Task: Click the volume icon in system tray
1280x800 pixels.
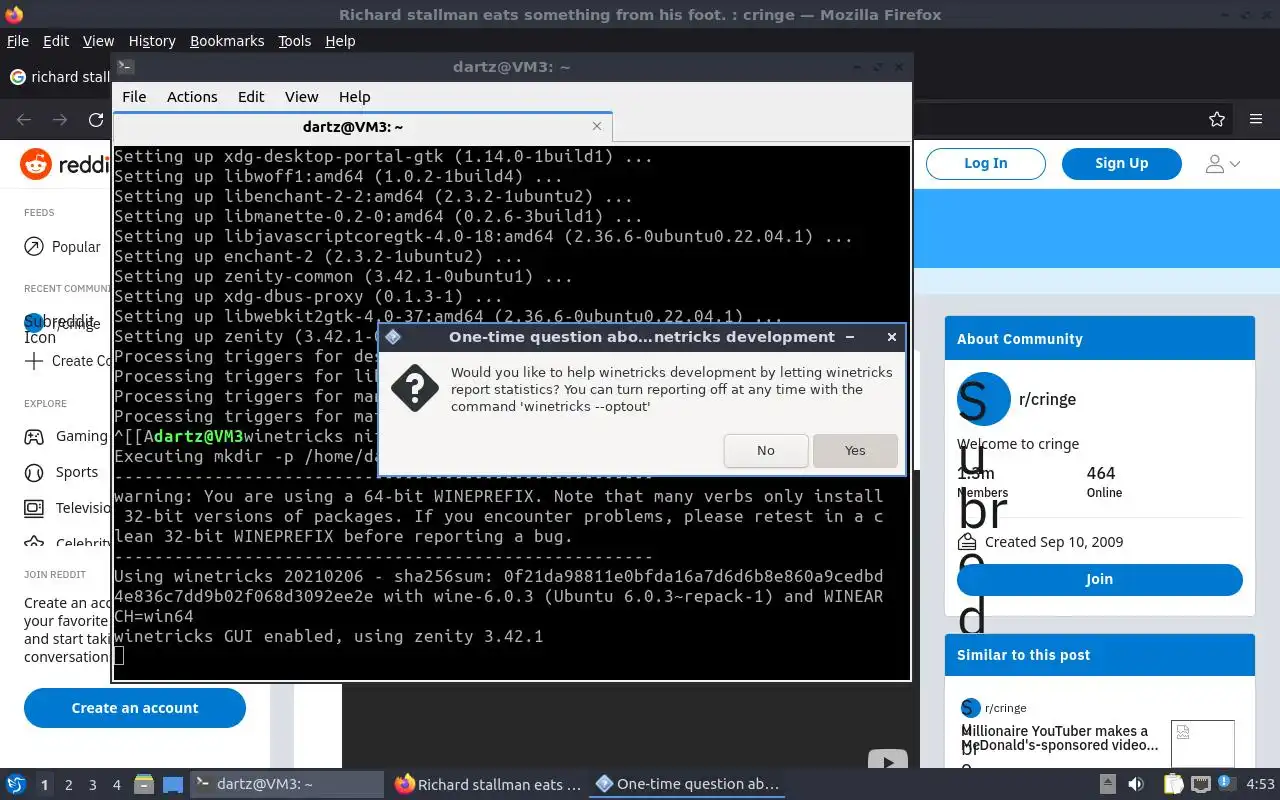Action: coord(1135,784)
